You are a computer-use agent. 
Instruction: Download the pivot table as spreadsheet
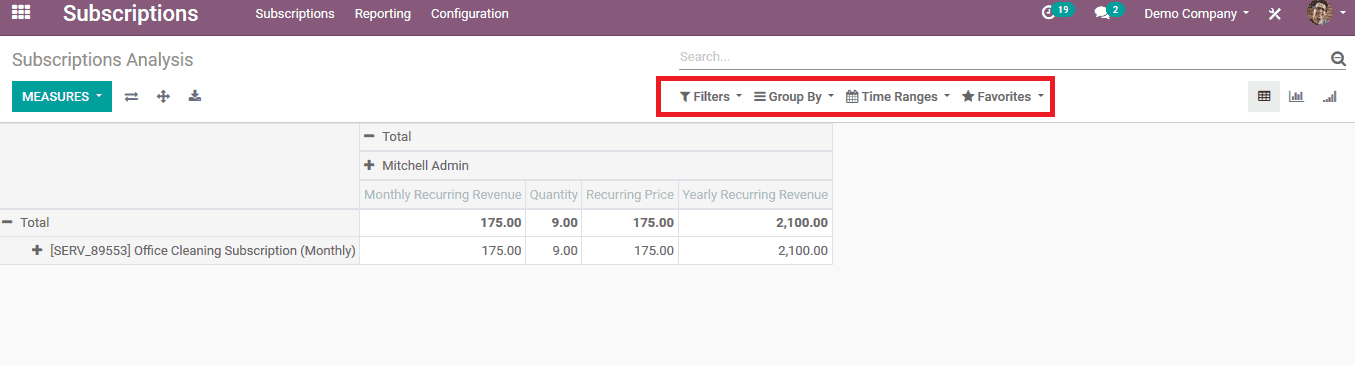[x=195, y=96]
